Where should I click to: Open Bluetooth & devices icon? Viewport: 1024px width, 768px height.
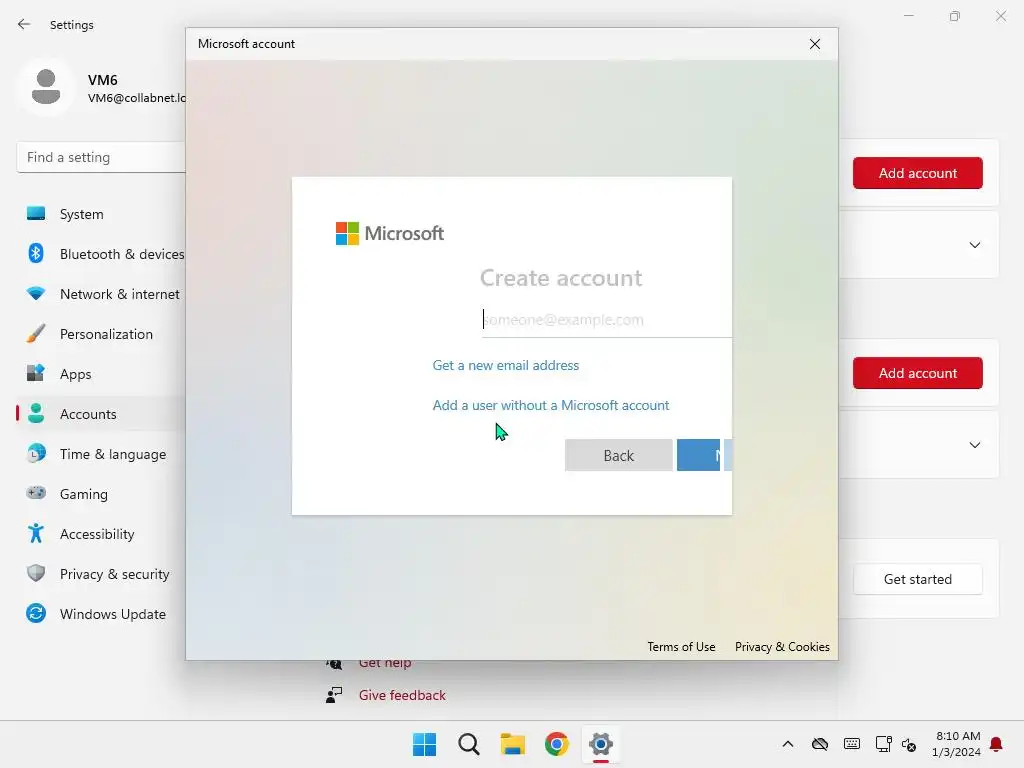point(36,253)
